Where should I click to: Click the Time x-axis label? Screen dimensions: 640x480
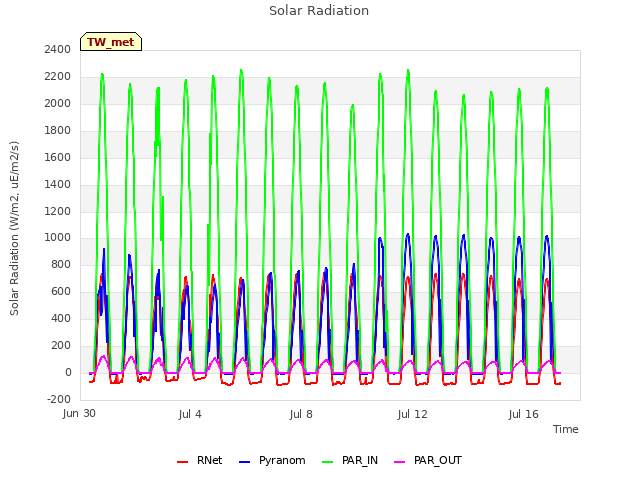[x=565, y=429]
